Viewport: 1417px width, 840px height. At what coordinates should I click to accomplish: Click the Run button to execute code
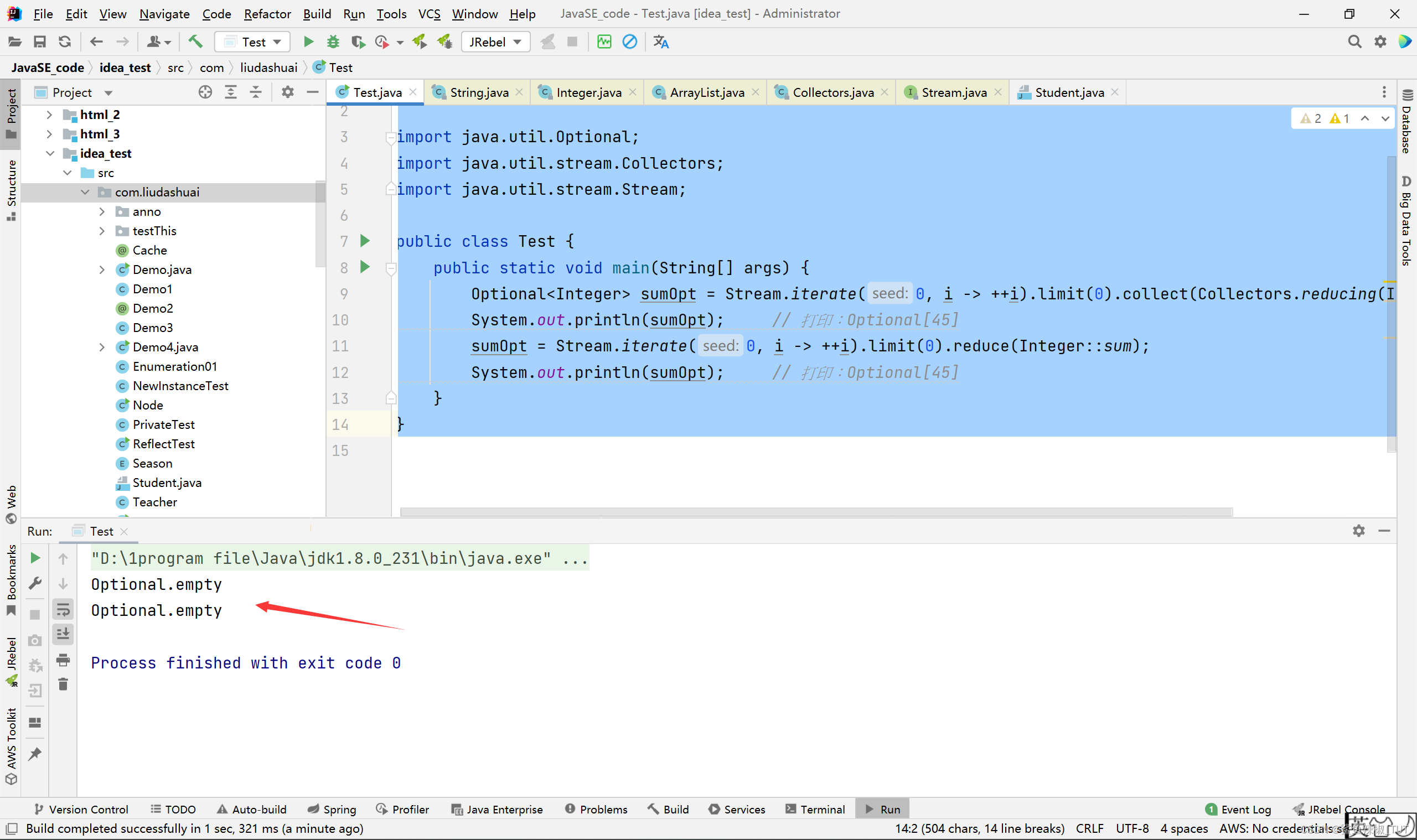(x=309, y=42)
